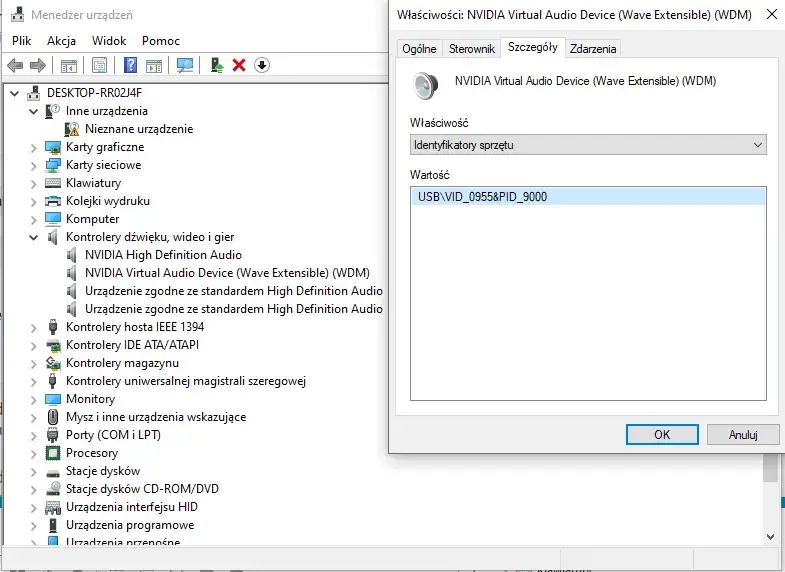Click the properties sheet toolbar icon

(99, 65)
